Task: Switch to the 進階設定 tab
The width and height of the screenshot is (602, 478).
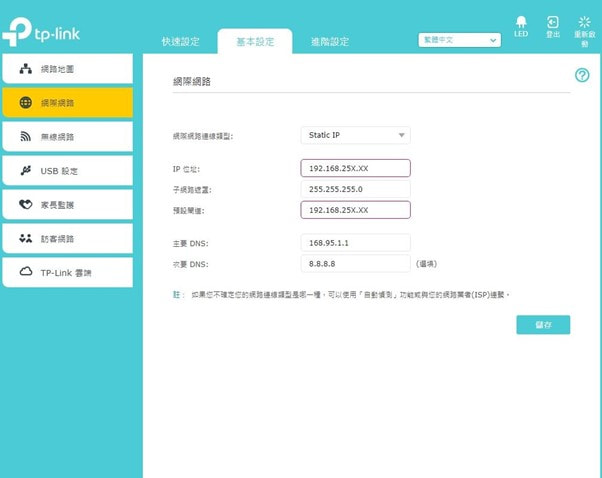Action: (x=330, y=41)
